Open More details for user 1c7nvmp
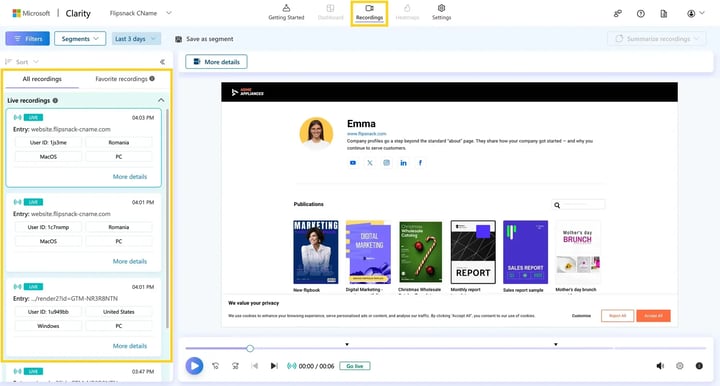This screenshot has width=720, height=386. coord(130,261)
